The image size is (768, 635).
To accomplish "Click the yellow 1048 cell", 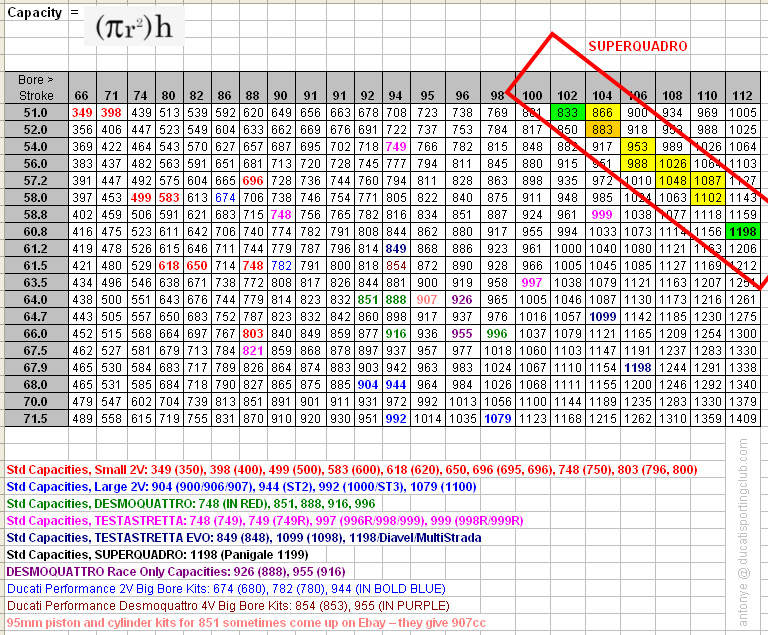I will [672, 180].
